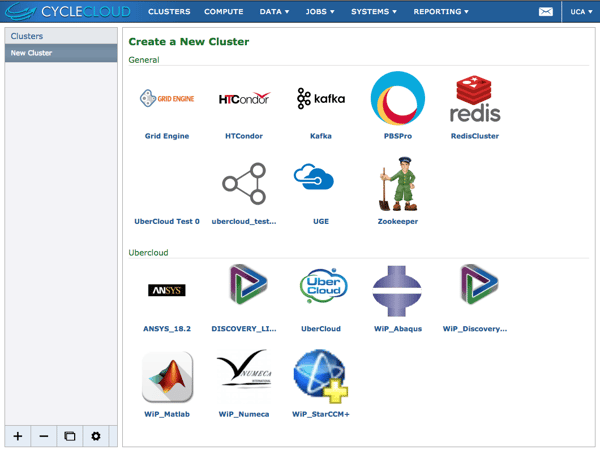Select the PBSPro circular logo
This screenshot has height=450, width=600.
click(398, 98)
